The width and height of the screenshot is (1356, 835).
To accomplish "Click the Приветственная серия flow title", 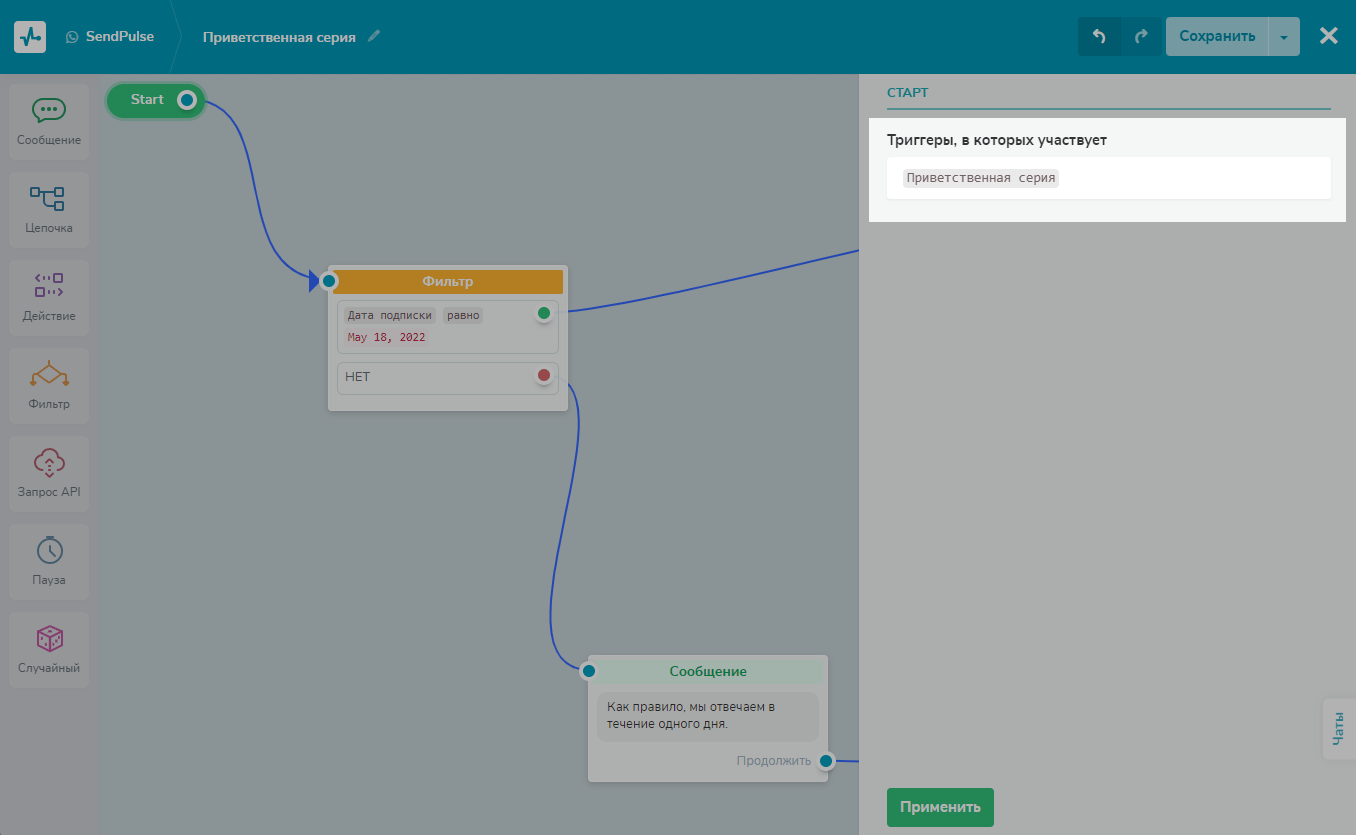I will (279, 37).
